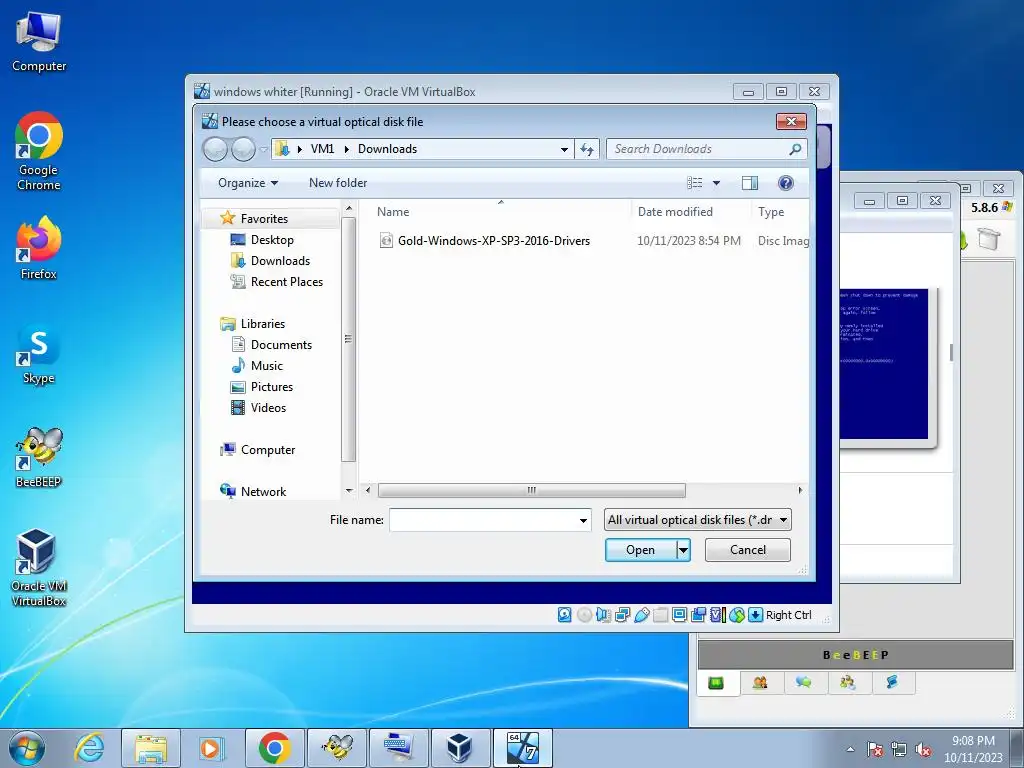Select the Oracle VM VirtualBox desktop icon
The image size is (1024, 768).
coord(39,567)
